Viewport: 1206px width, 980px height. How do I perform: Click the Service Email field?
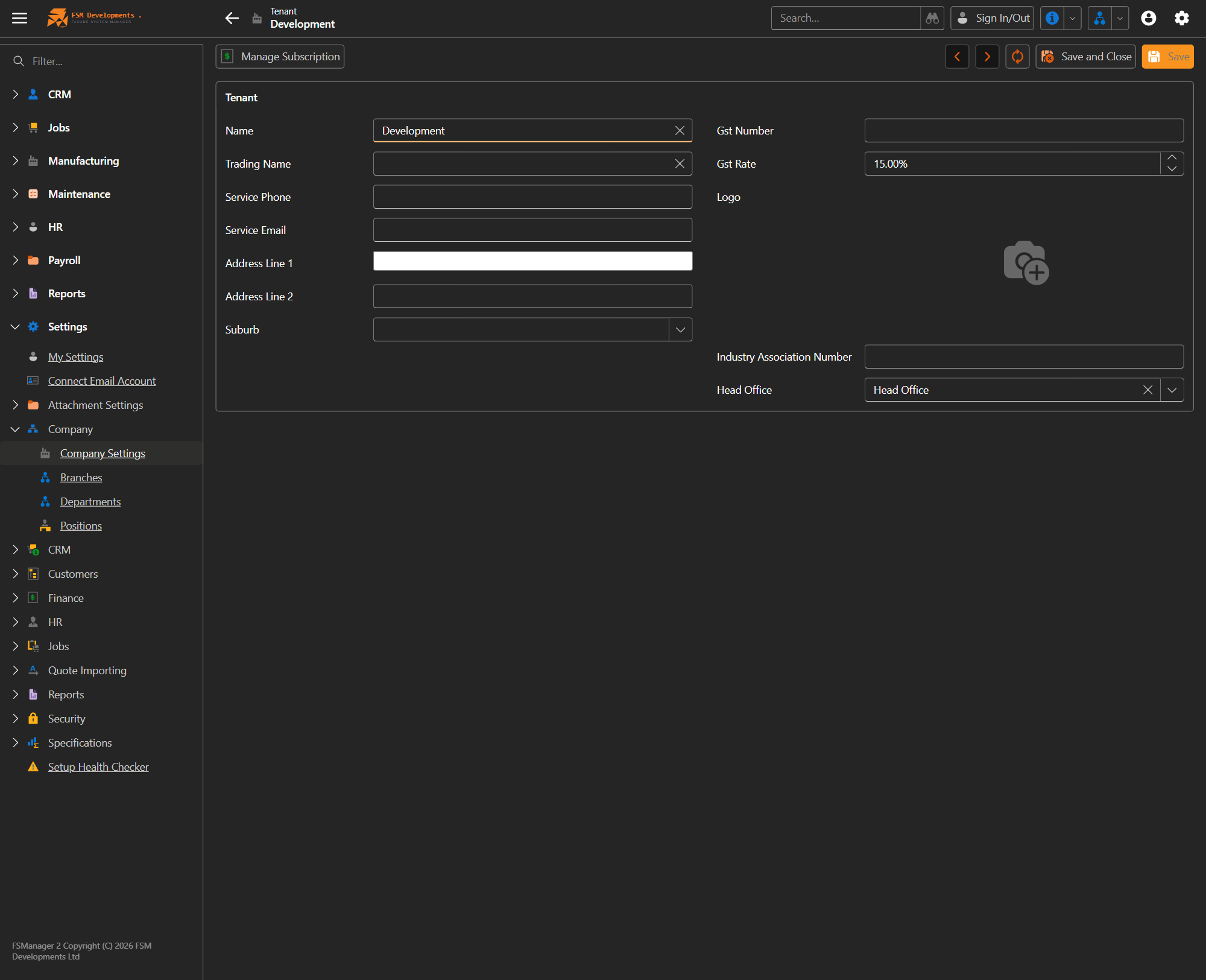click(x=532, y=230)
